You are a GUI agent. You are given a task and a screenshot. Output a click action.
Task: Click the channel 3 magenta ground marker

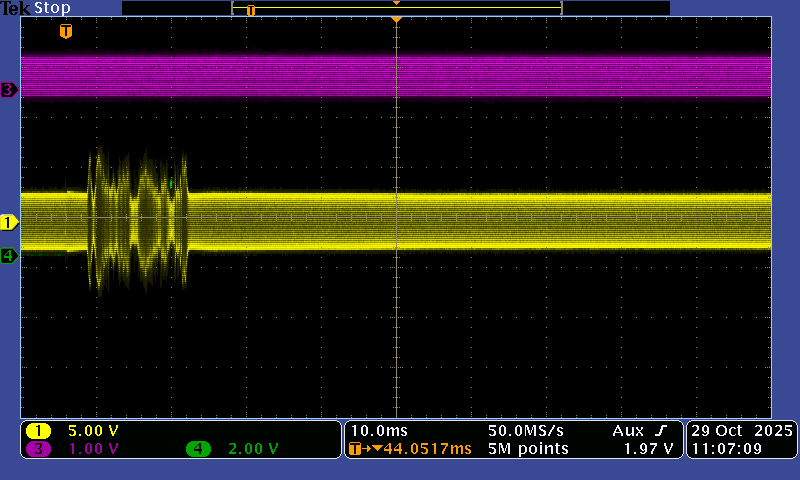click(x=9, y=90)
